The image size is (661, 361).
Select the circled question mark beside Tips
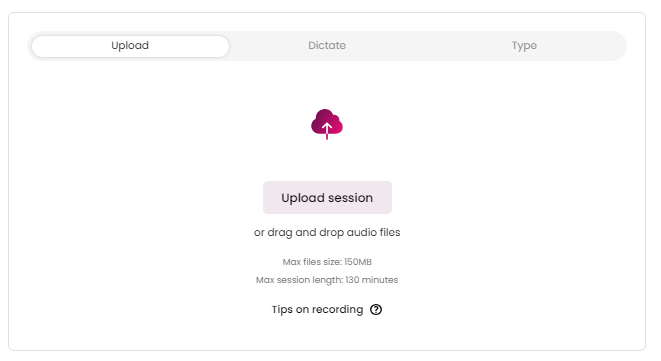376,310
